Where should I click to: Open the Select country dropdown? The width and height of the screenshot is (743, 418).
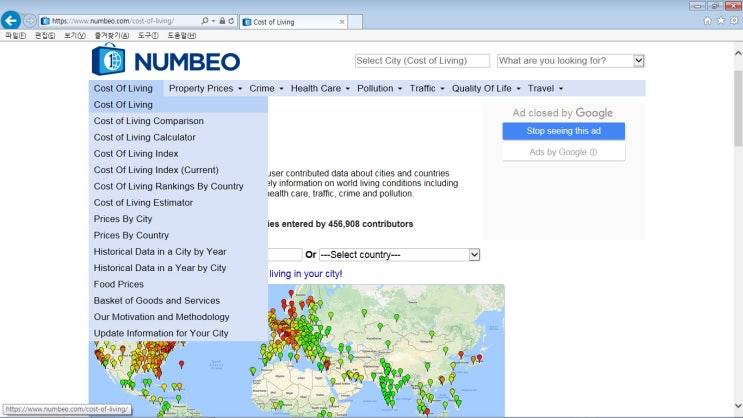tap(399, 255)
